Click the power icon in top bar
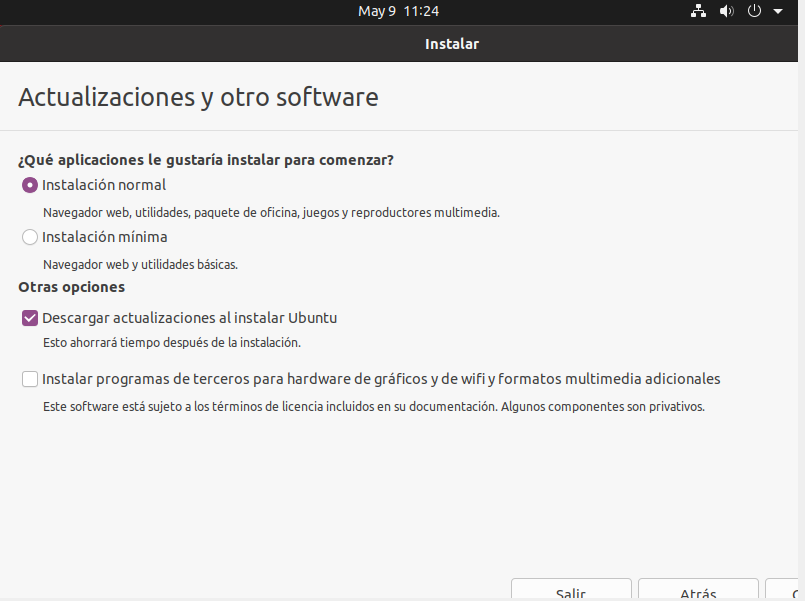 [x=755, y=11]
